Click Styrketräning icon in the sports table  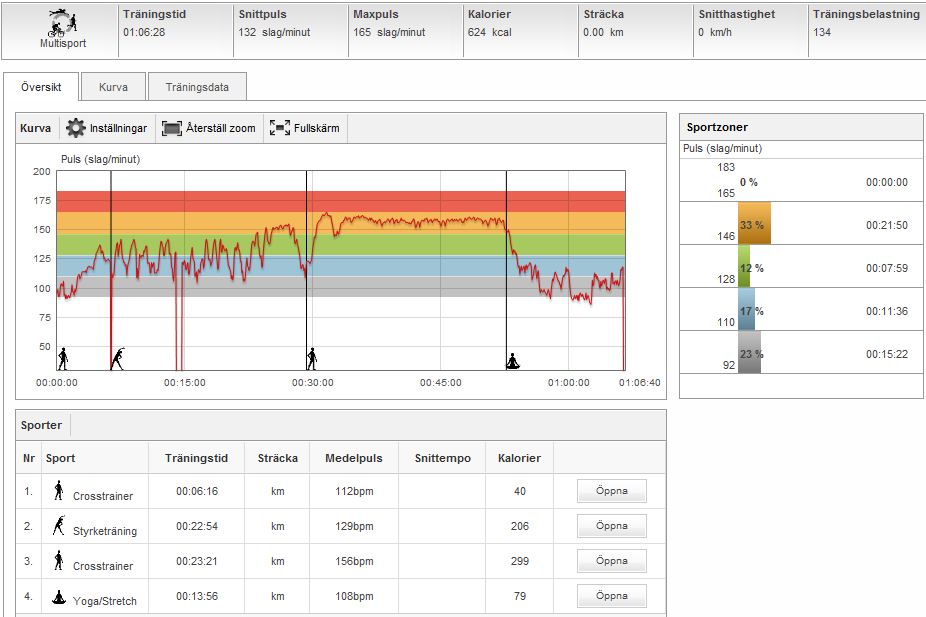[x=58, y=525]
